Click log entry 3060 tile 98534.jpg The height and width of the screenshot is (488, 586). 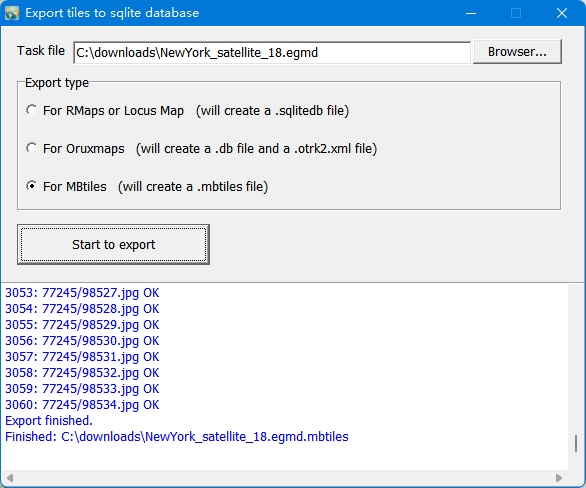tap(82, 405)
